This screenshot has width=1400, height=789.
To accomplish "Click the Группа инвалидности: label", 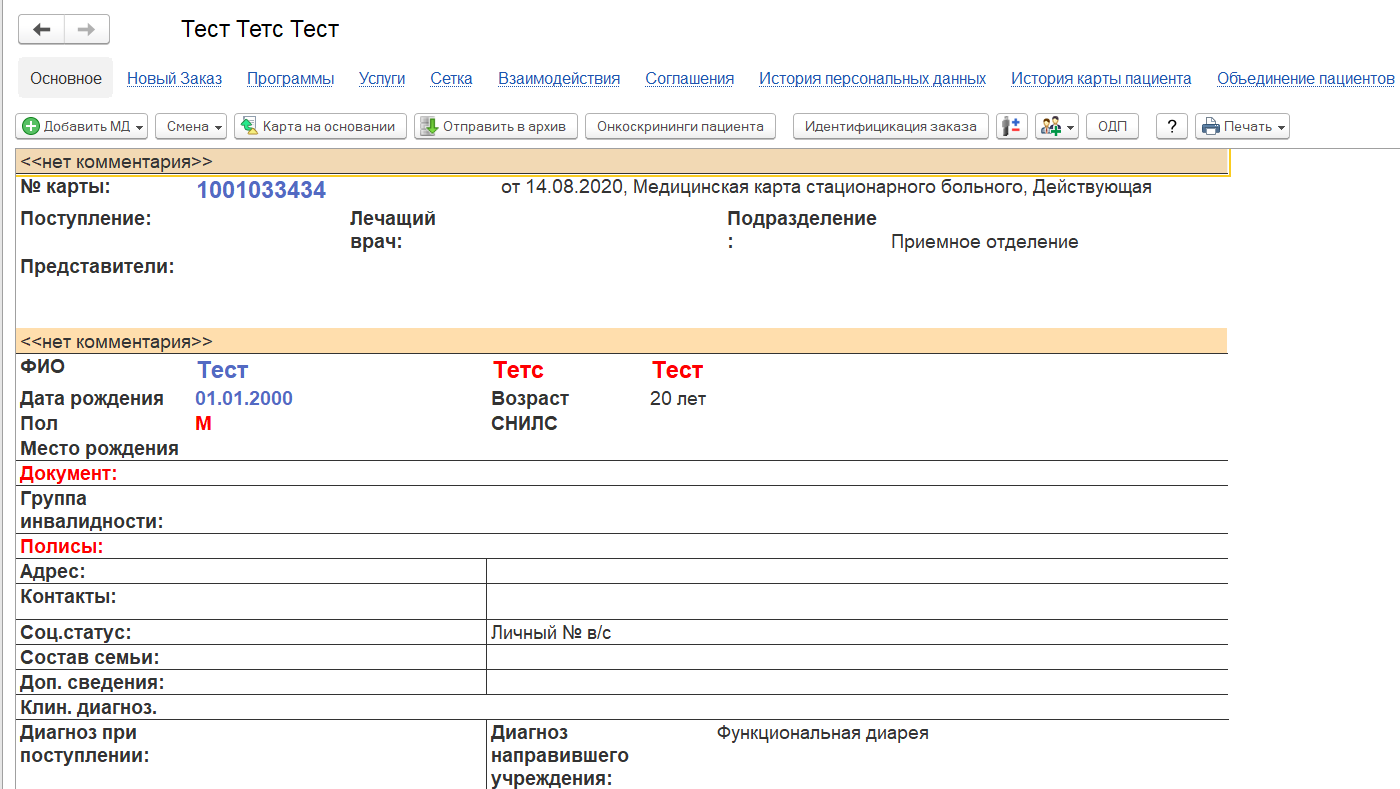I will coord(92,510).
